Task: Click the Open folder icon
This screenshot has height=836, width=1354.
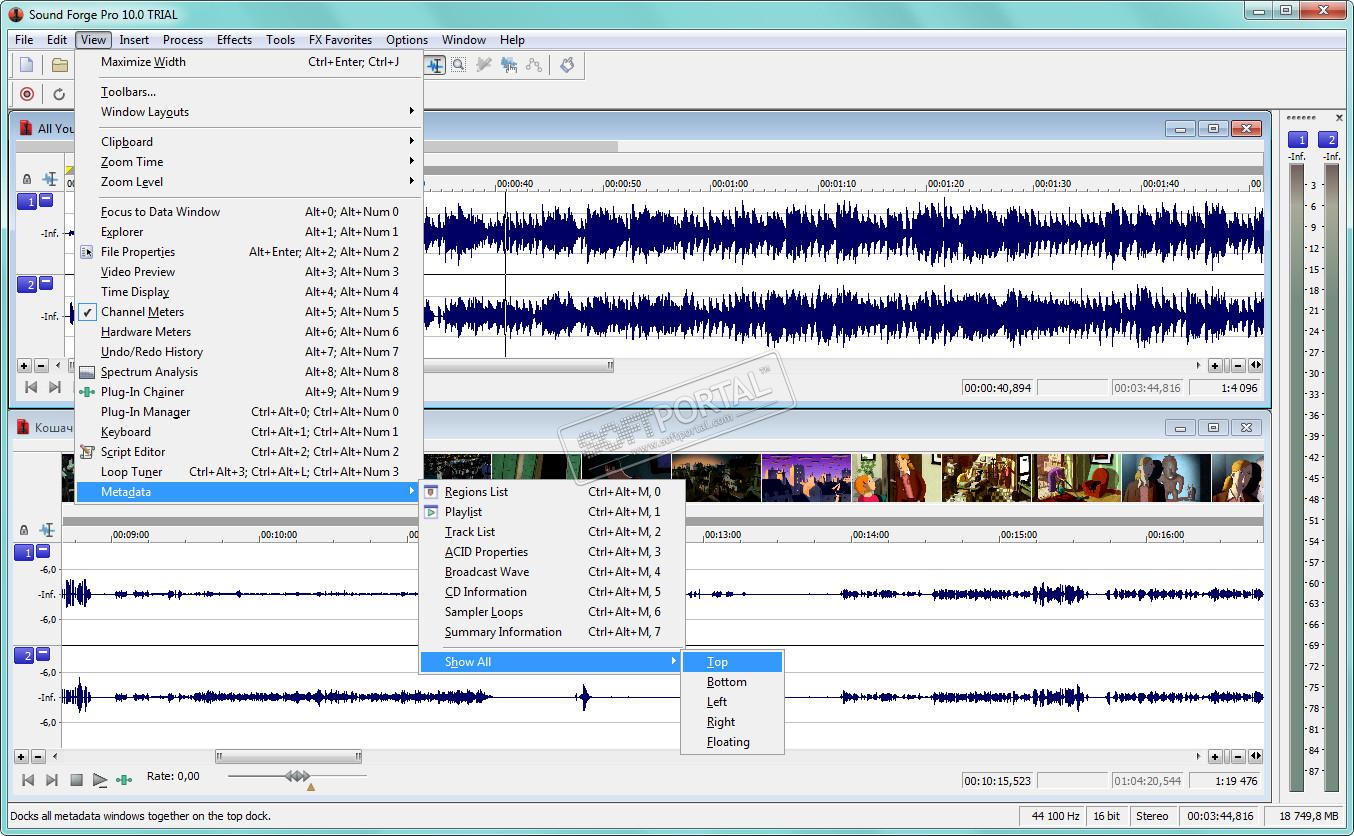Action: coord(60,65)
